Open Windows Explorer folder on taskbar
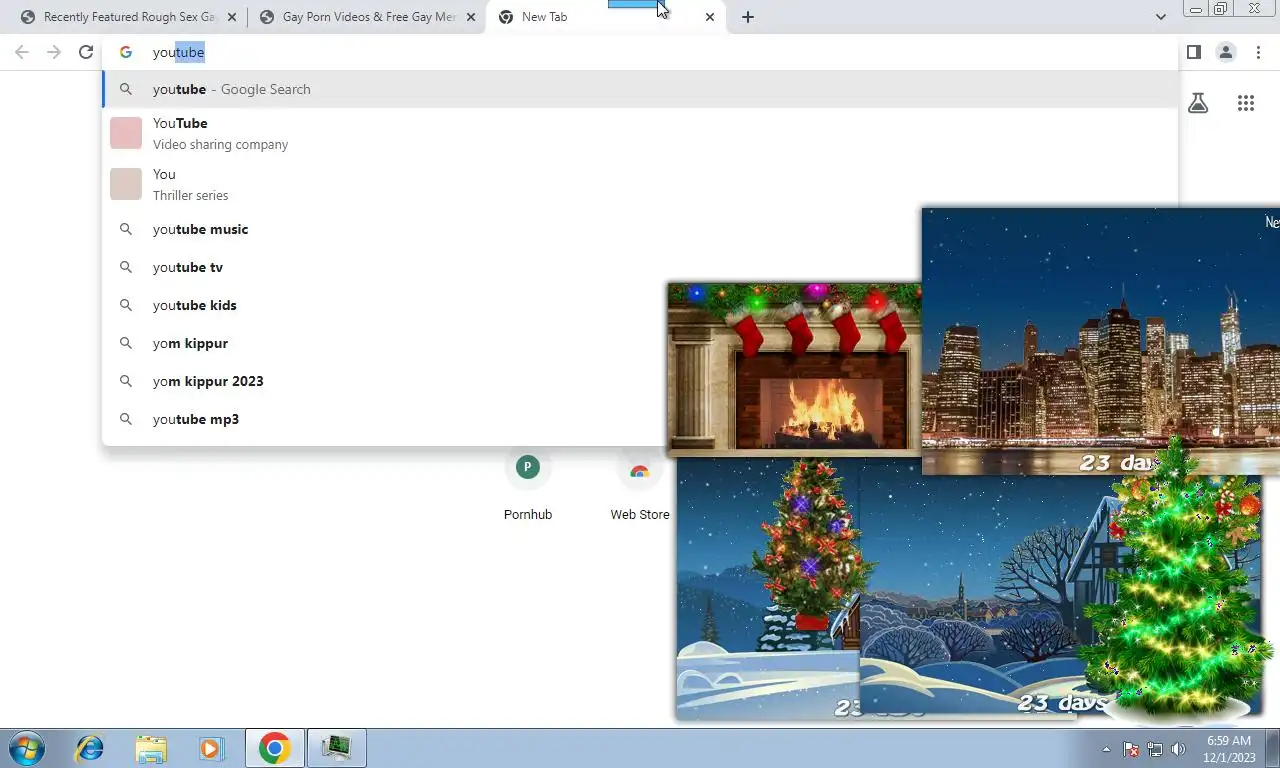 tap(151, 748)
